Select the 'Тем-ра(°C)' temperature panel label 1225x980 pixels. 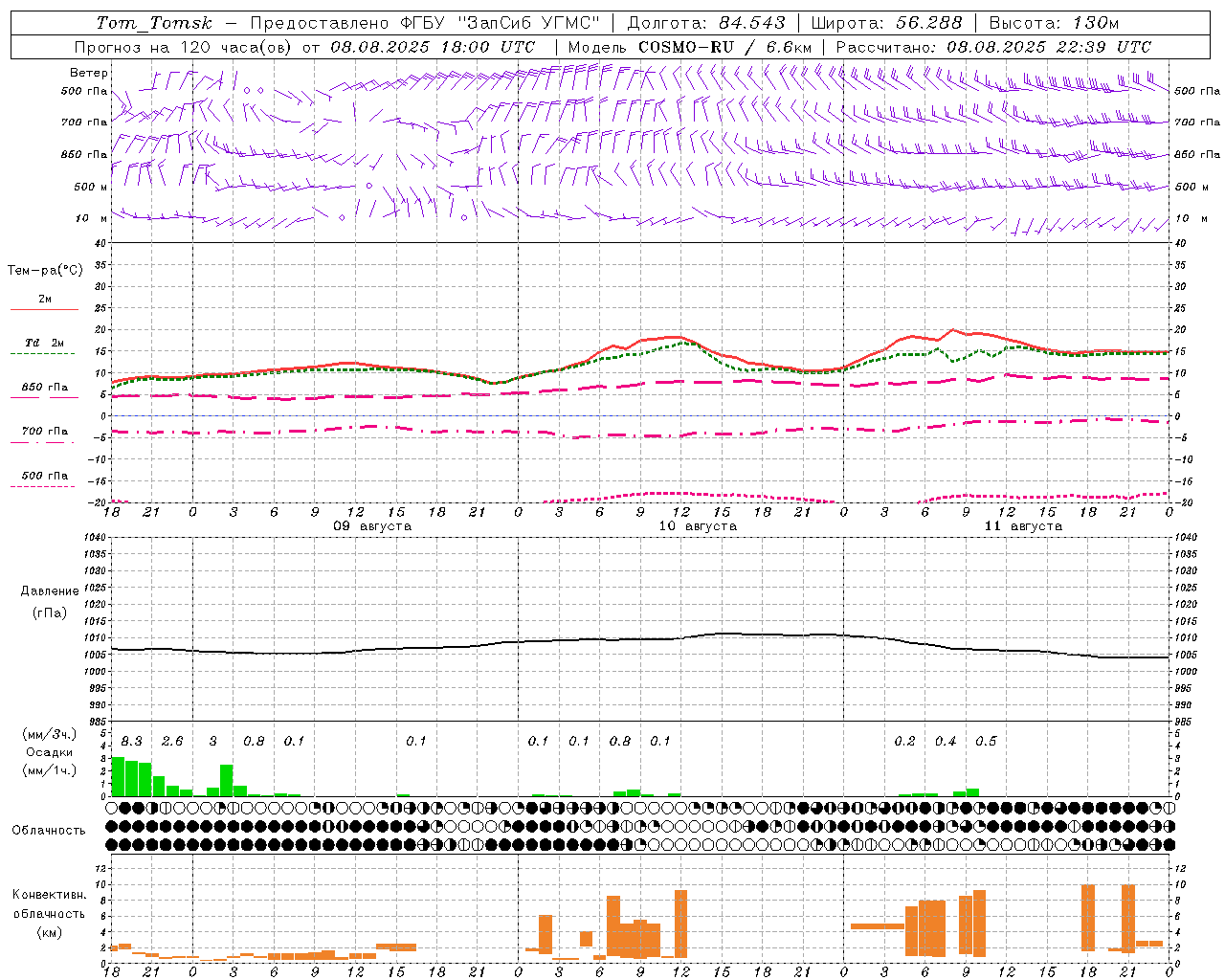click(45, 271)
